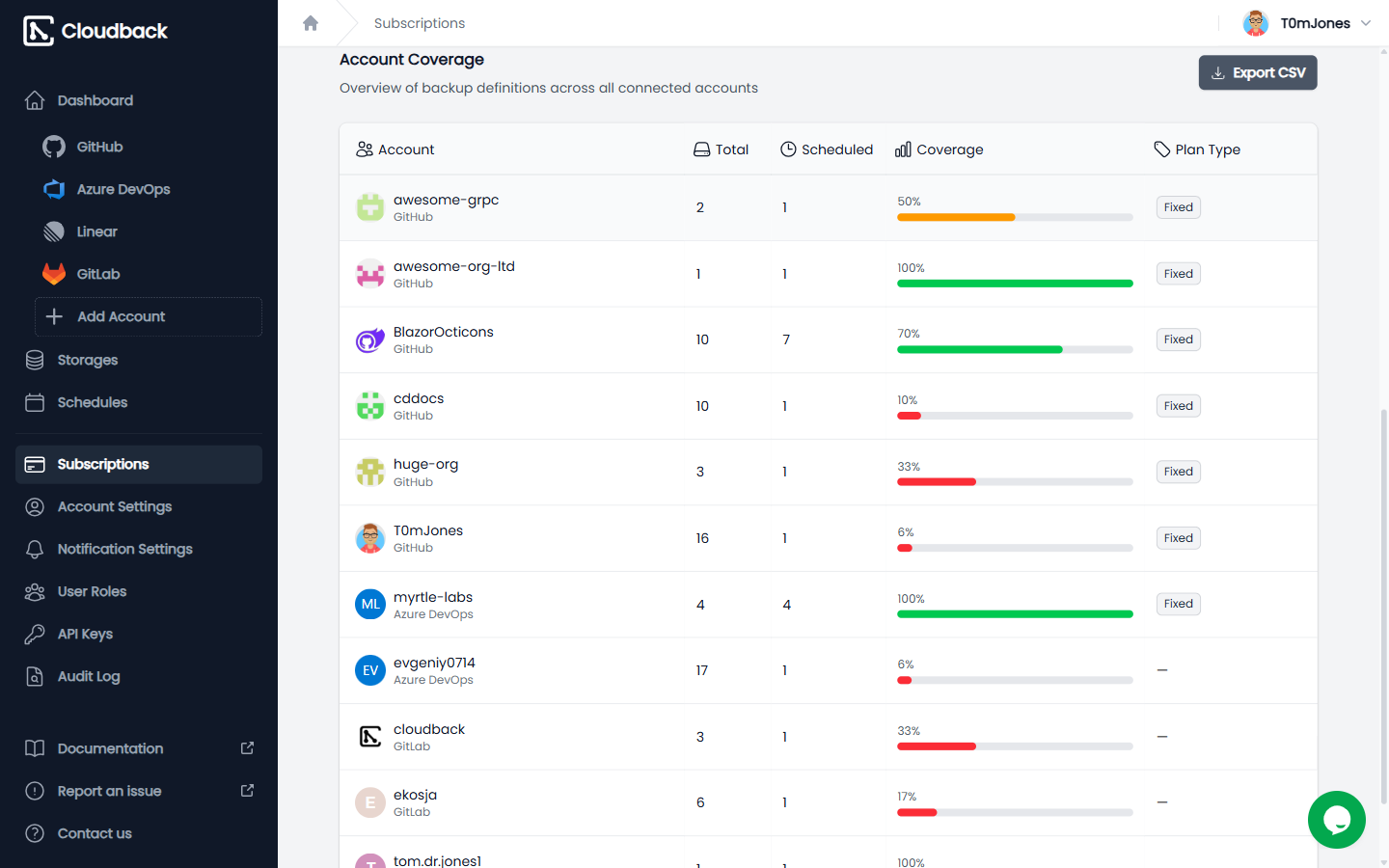Click the Coverage column header
The height and width of the screenshot is (868, 1389).
click(940, 149)
